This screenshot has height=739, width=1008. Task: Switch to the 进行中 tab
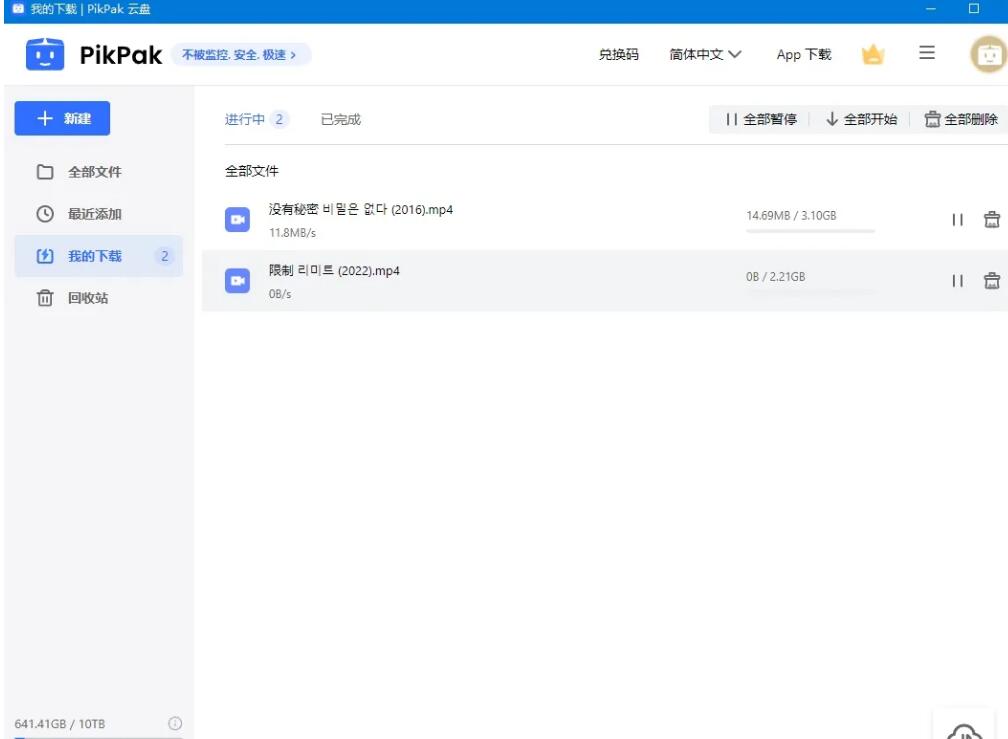(x=256, y=120)
